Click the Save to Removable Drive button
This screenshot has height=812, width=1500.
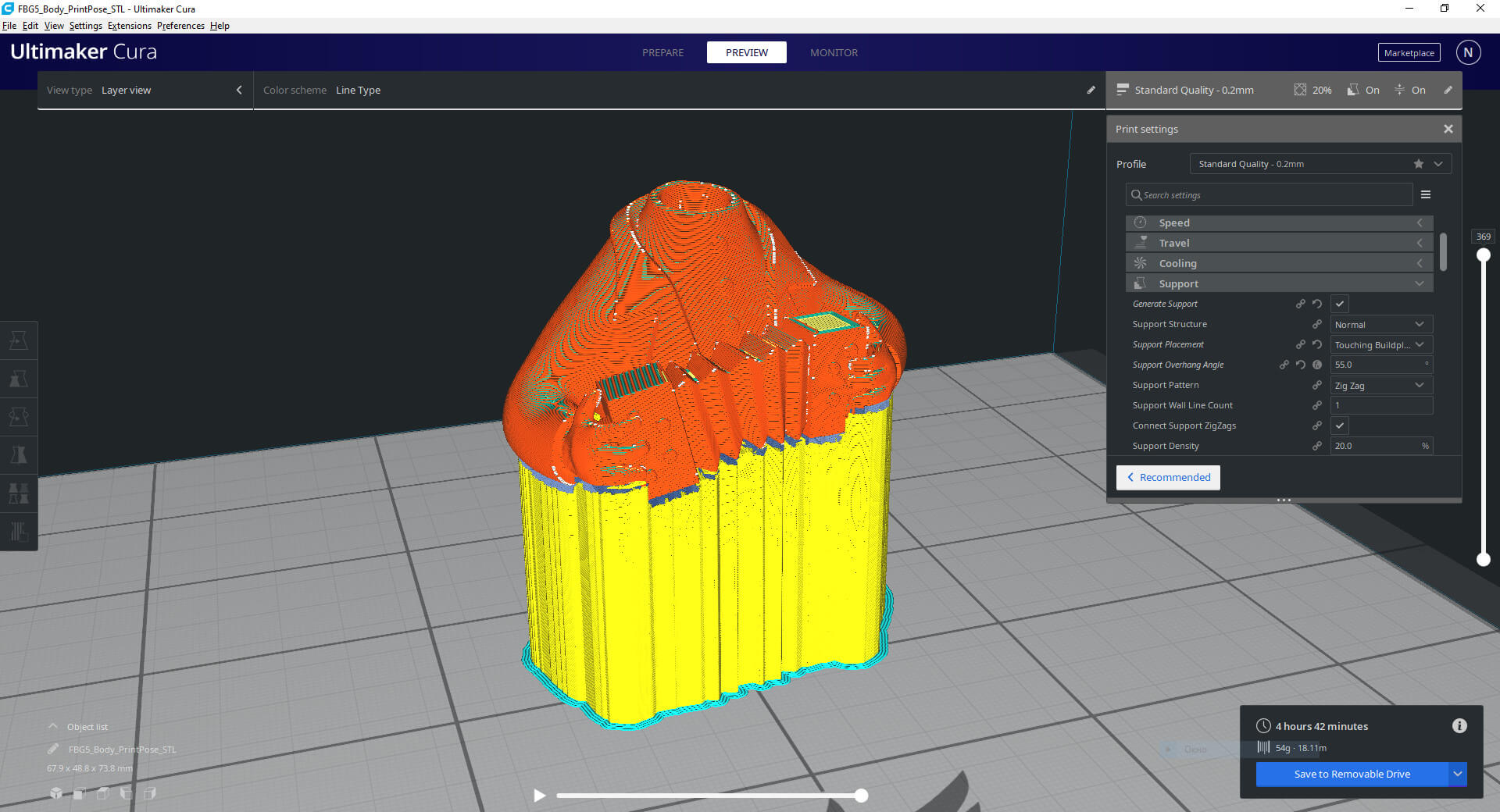tap(1352, 774)
